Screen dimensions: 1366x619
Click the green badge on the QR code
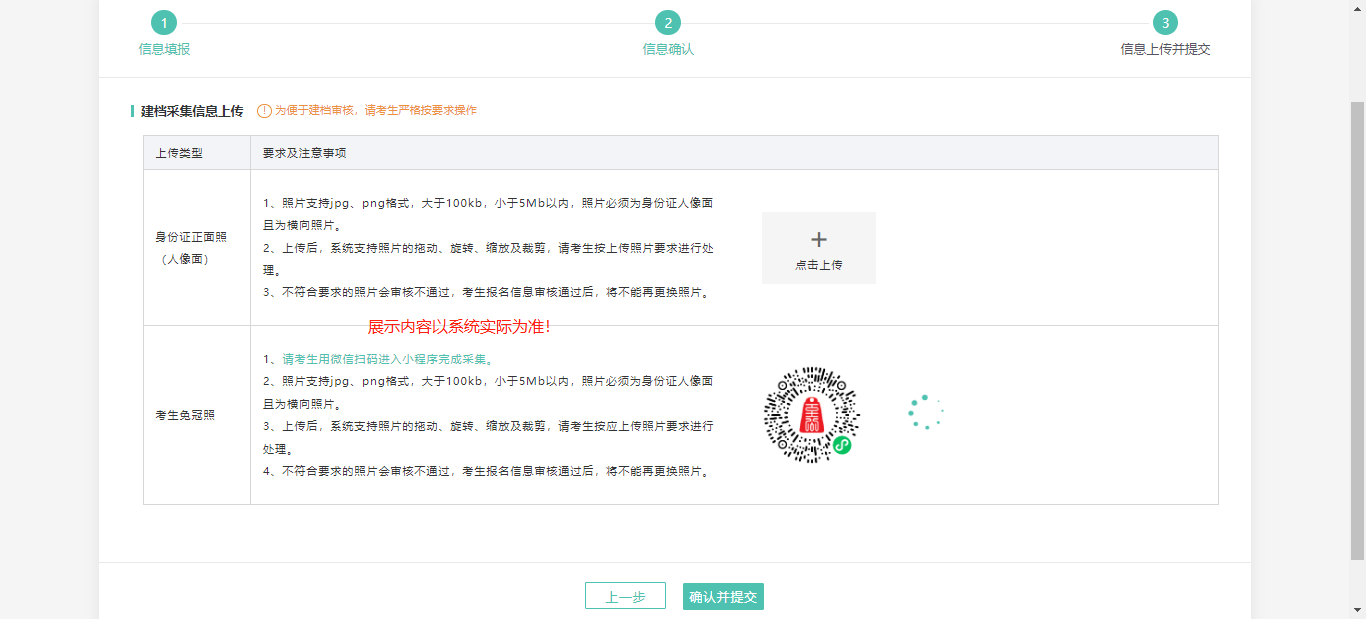pyautogui.click(x=842, y=445)
